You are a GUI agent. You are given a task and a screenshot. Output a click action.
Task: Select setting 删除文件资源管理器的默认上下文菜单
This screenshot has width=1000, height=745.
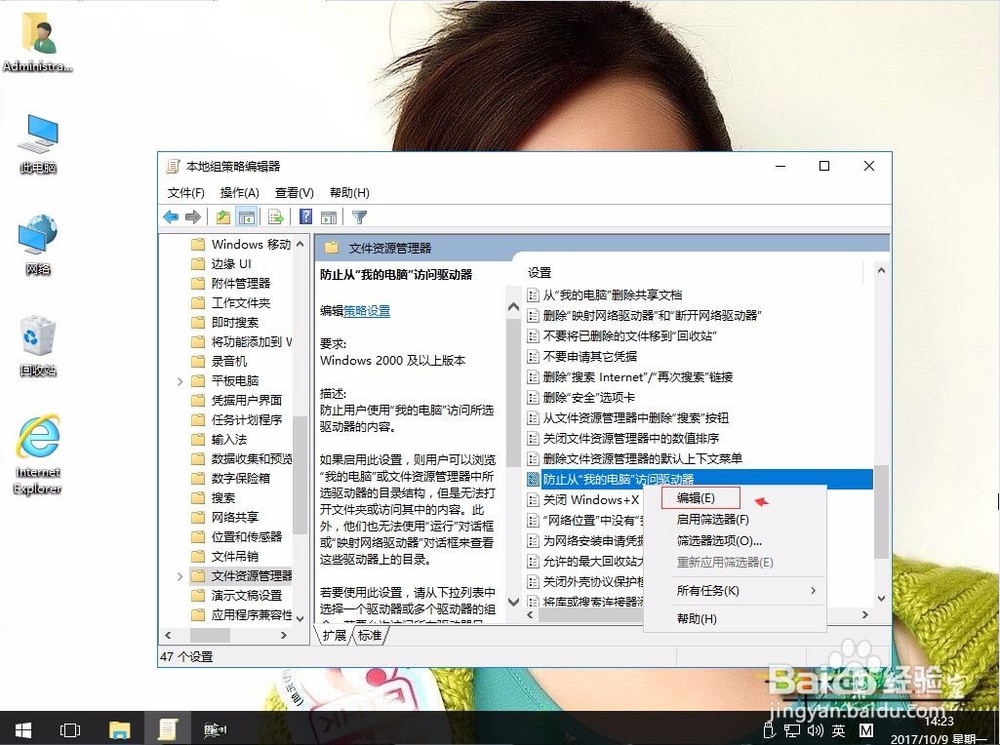[x=642, y=459]
